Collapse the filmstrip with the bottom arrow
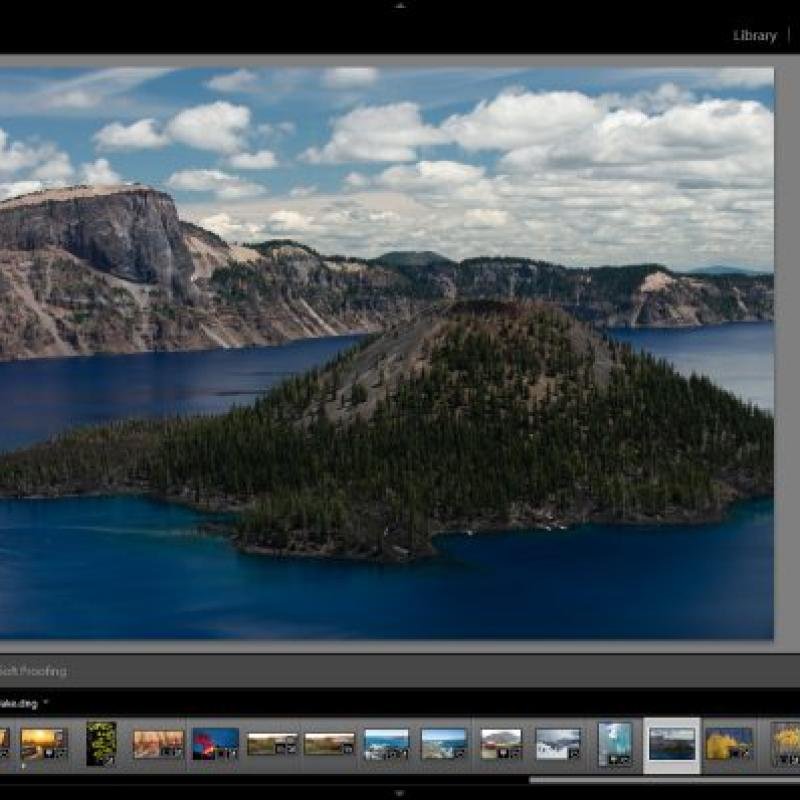 (399, 793)
